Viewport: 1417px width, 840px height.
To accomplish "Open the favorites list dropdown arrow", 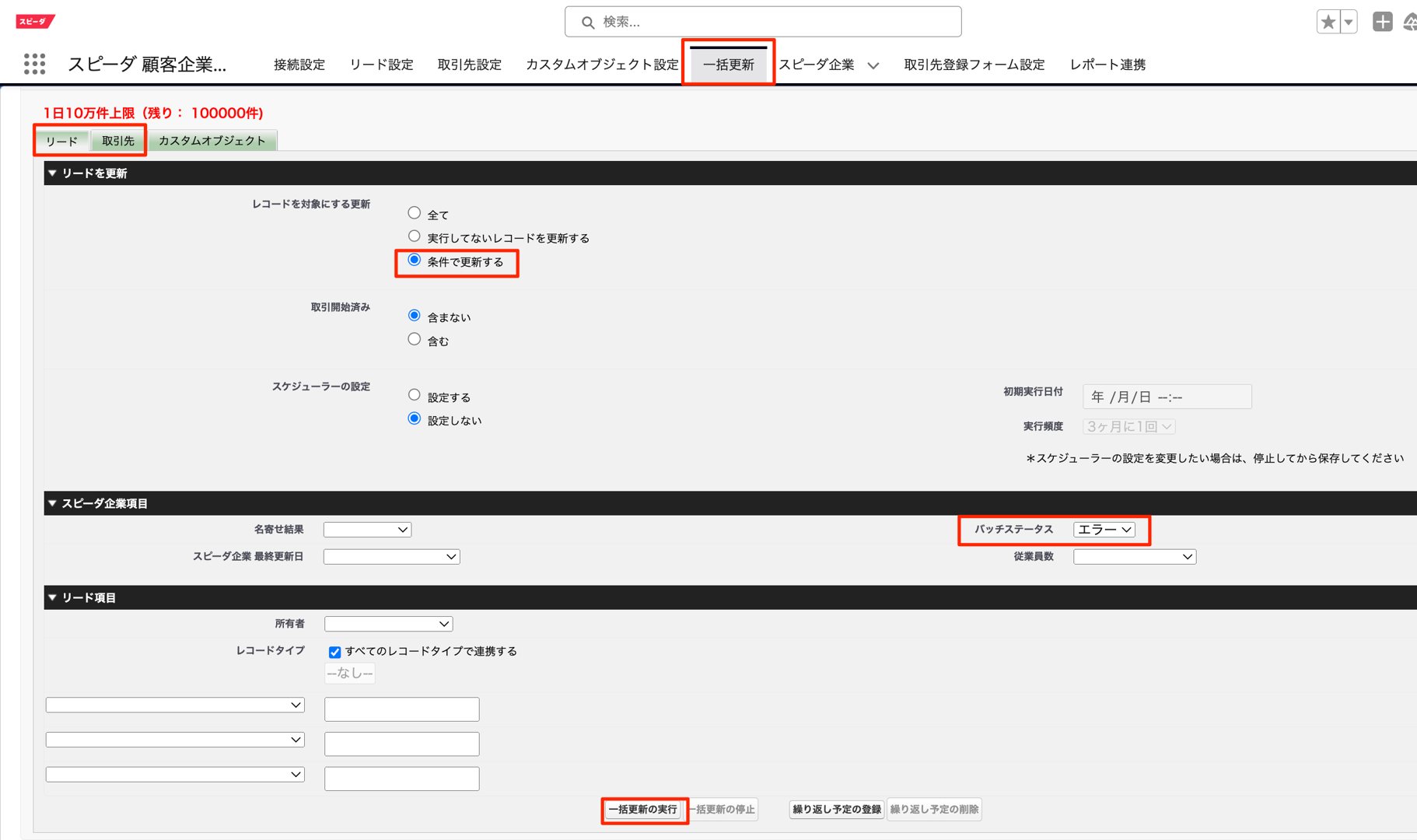I will point(1349,22).
